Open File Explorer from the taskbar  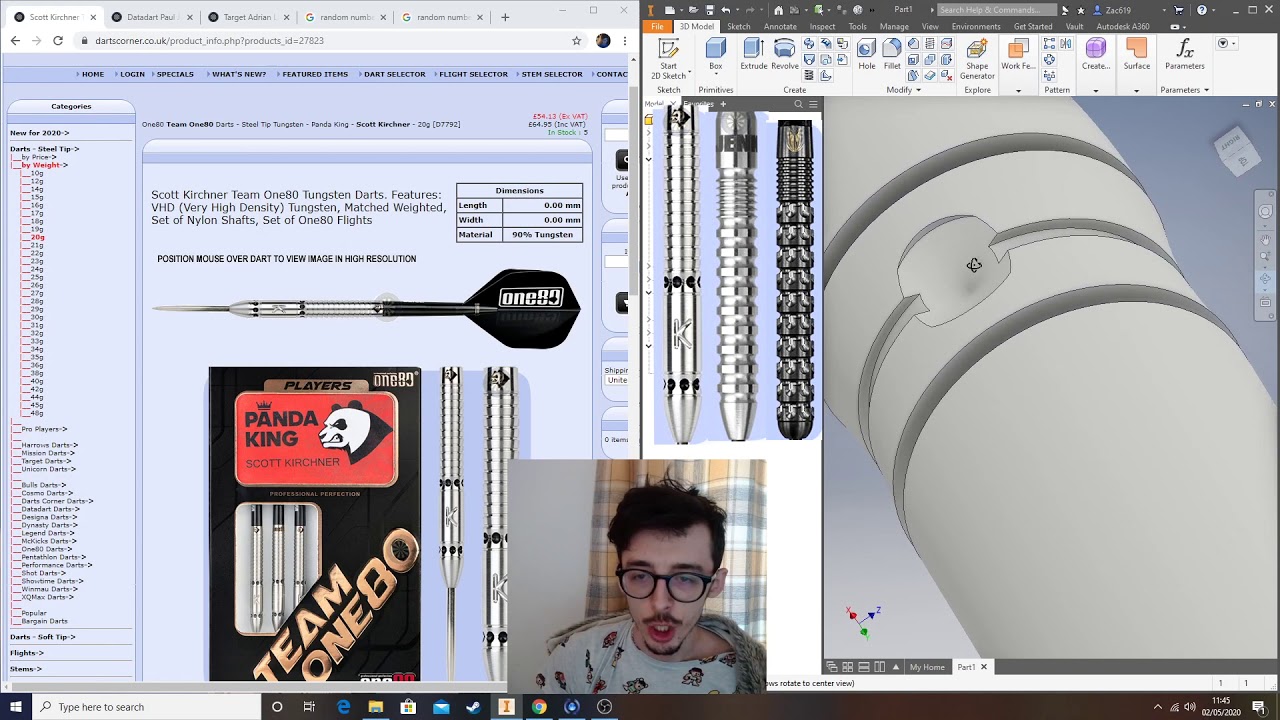click(375, 707)
